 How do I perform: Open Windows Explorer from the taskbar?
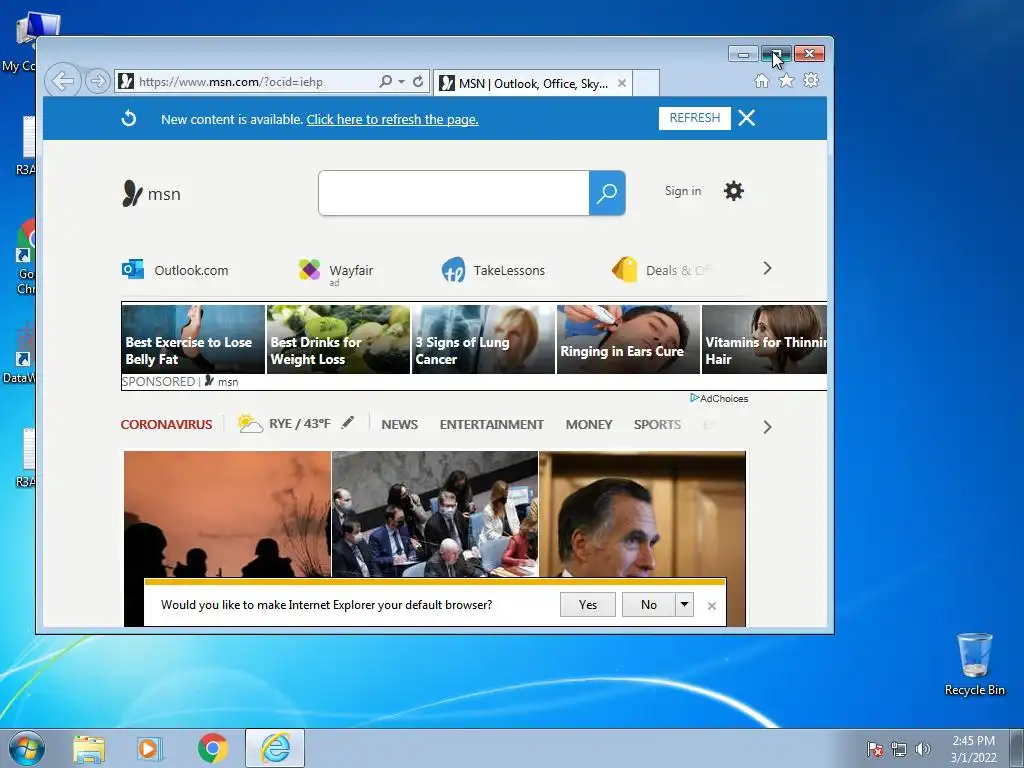[89, 749]
